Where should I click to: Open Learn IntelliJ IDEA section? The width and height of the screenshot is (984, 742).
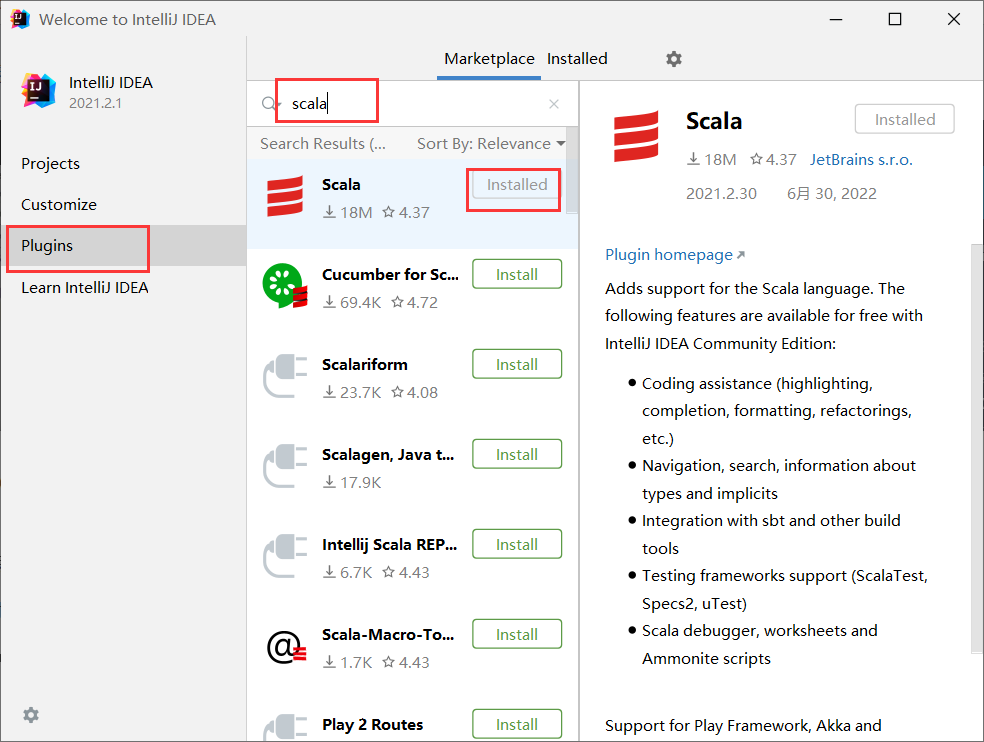pos(85,288)
